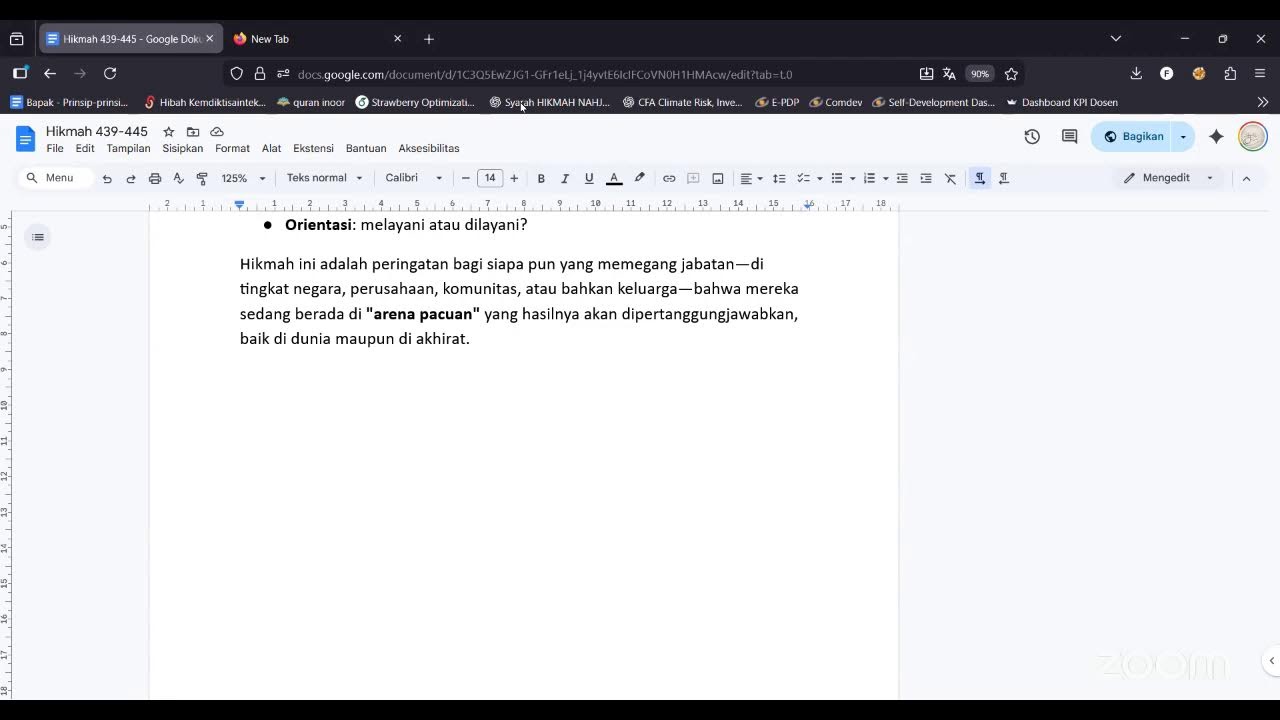Open the text color picker

coord(614,178)
